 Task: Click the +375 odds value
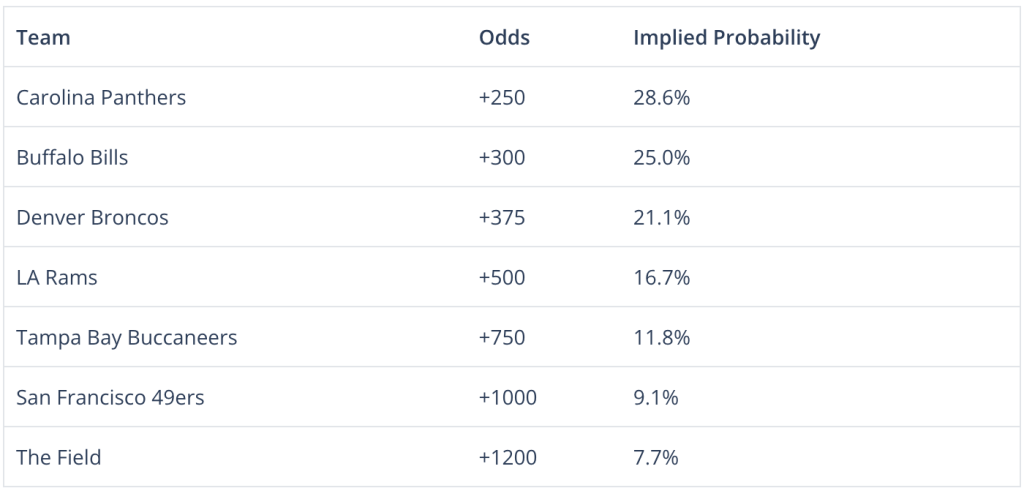coord(502,217)
